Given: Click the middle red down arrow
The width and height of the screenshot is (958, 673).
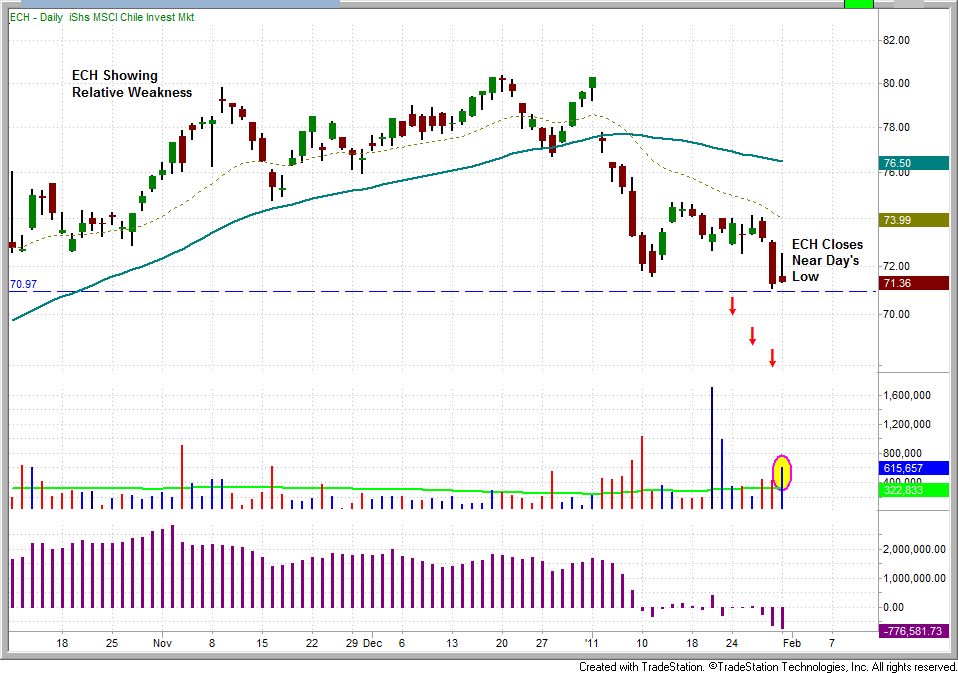Looking at the screenshot, I should click(752, 336).
